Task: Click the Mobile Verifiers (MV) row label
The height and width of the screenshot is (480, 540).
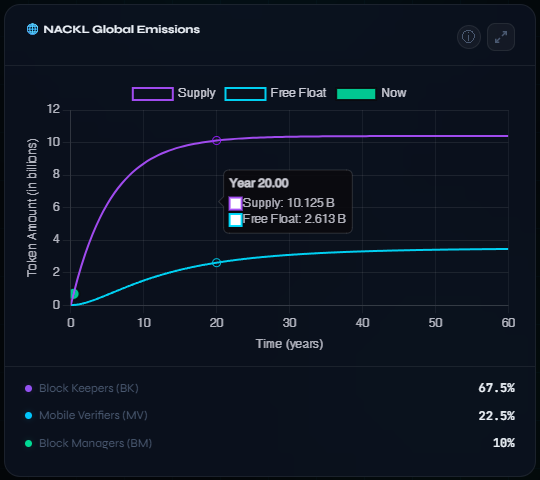Action: 93,415
